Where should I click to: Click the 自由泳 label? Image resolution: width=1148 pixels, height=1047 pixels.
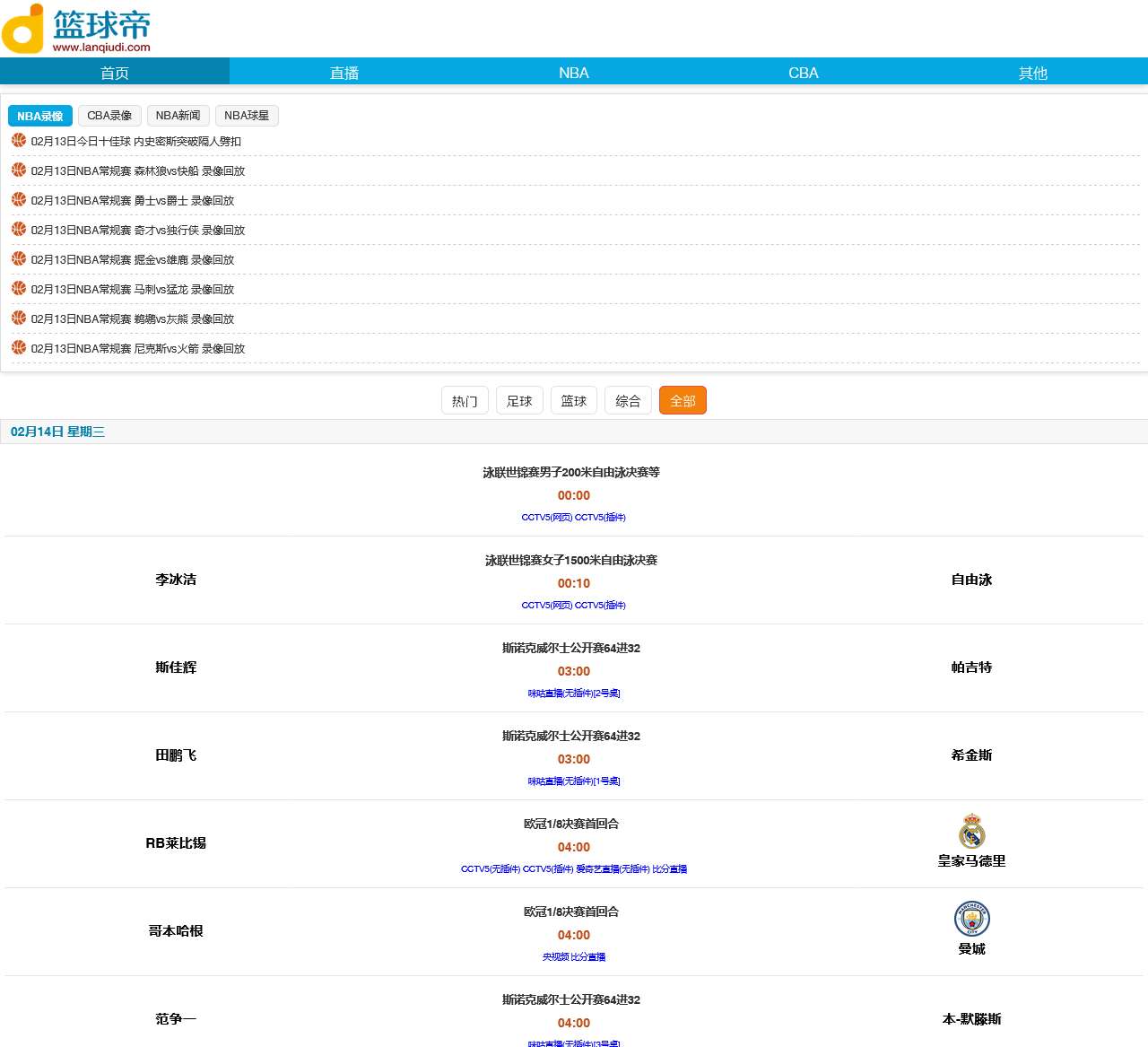971,579
